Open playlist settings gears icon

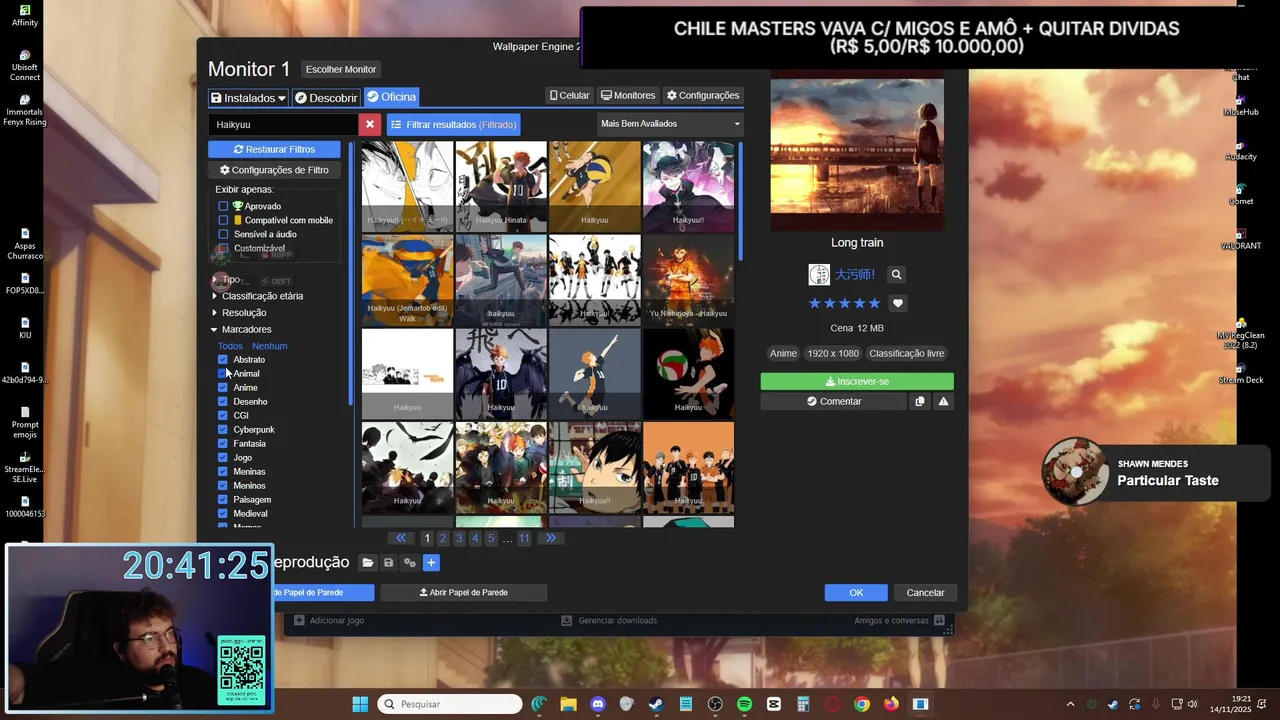[x=410, y=563]
